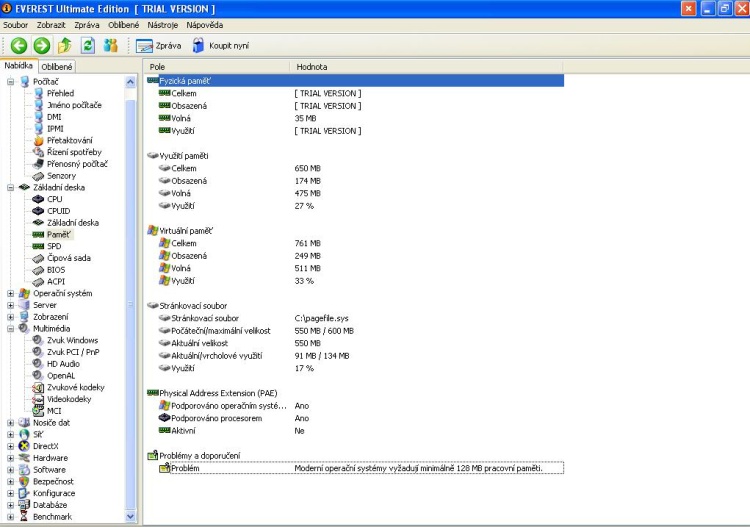This screenshot has width=750, height=527.
Task: Click the Software tree icon
Action: (24, 470)
